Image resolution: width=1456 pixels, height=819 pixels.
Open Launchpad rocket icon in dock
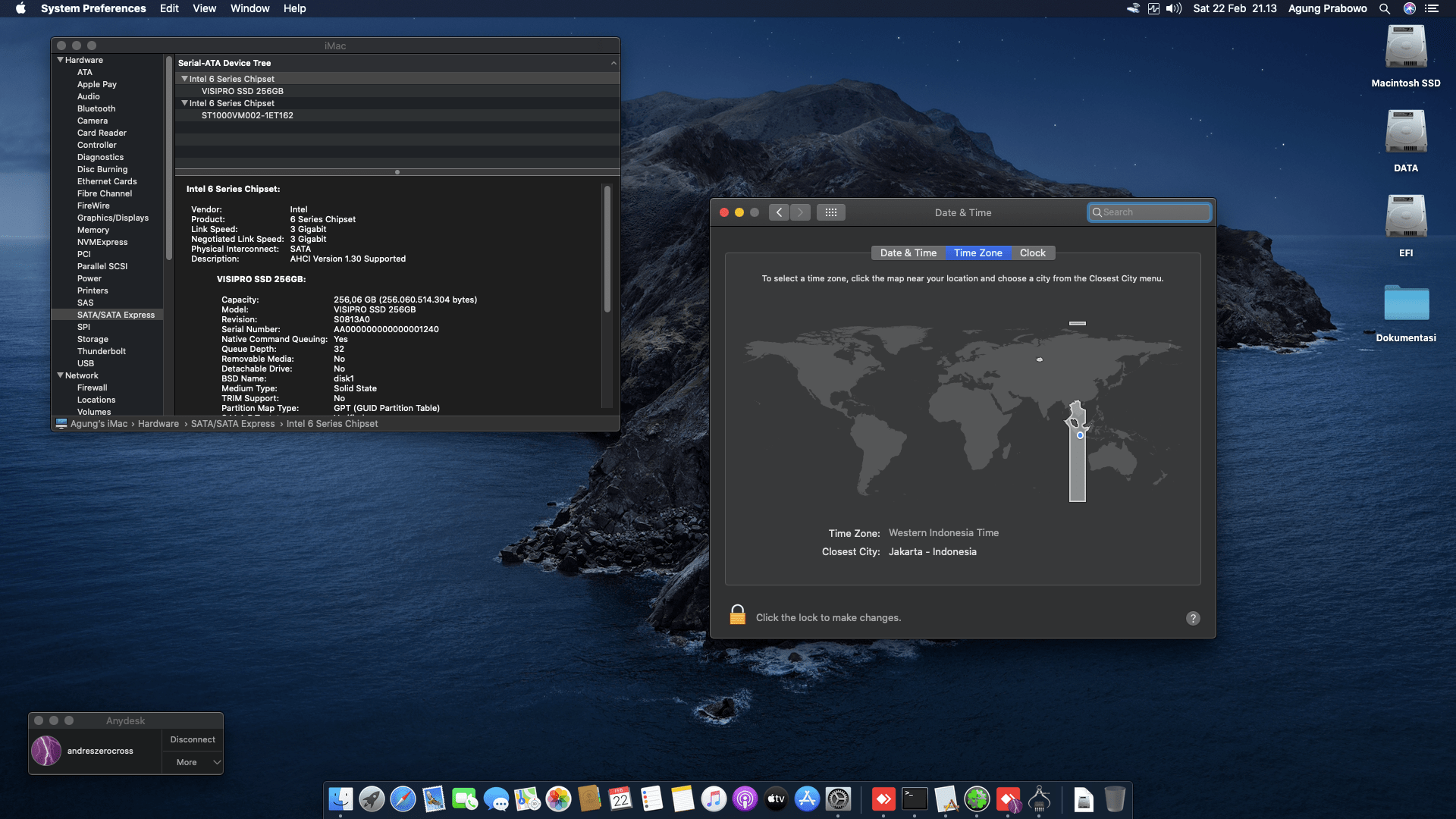(x=372, y=799)
